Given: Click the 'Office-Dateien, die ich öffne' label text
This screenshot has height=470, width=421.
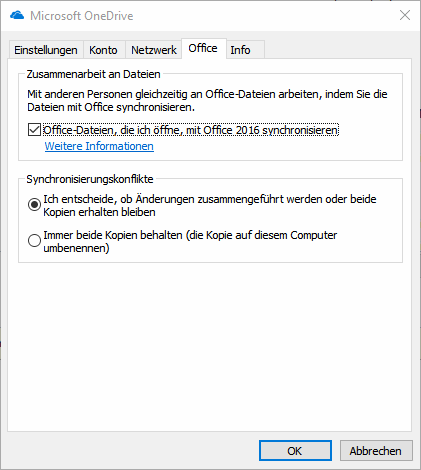Looking at the screenshot, I should 191,130.
